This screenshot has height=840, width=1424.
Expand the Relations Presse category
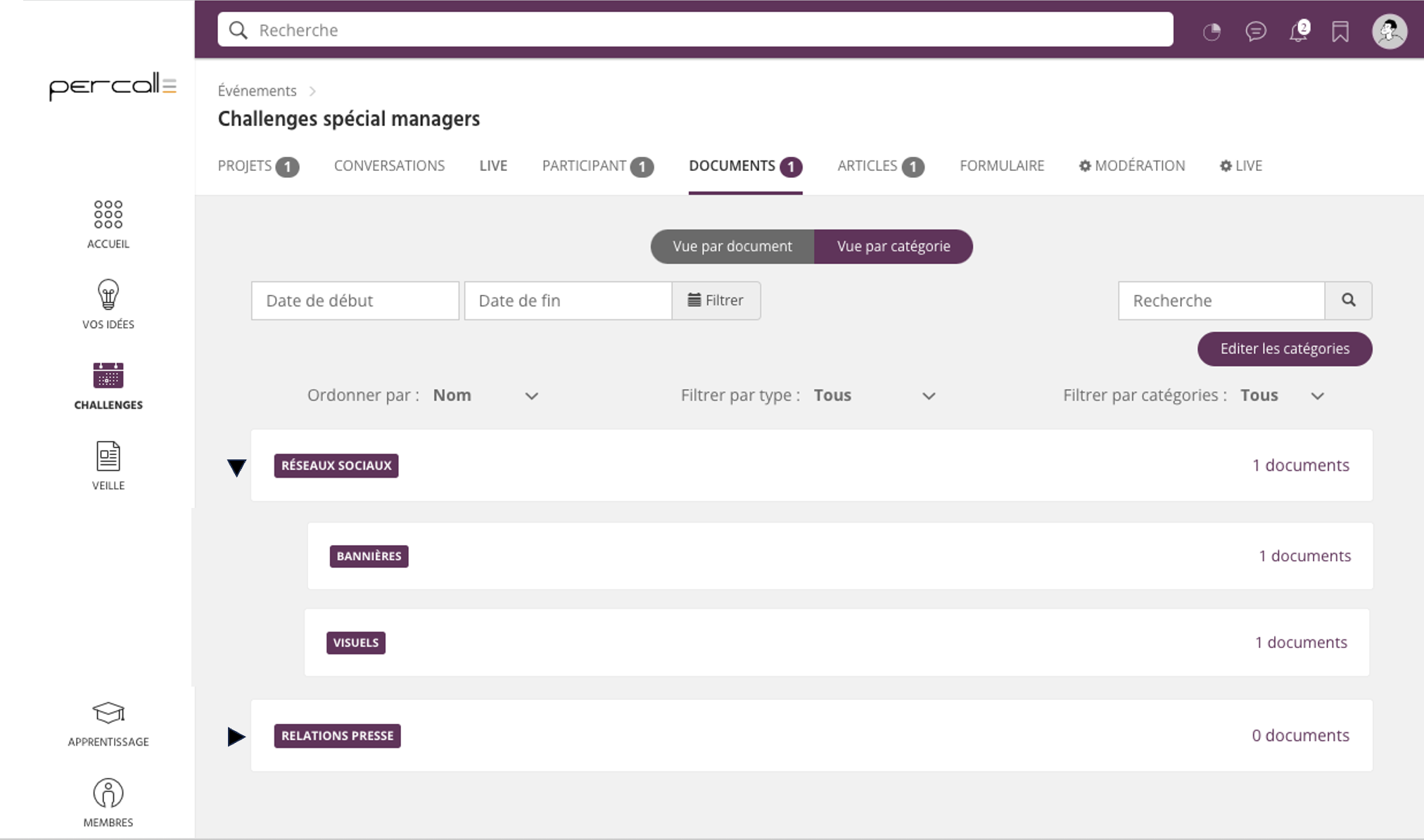coord(236,737)
